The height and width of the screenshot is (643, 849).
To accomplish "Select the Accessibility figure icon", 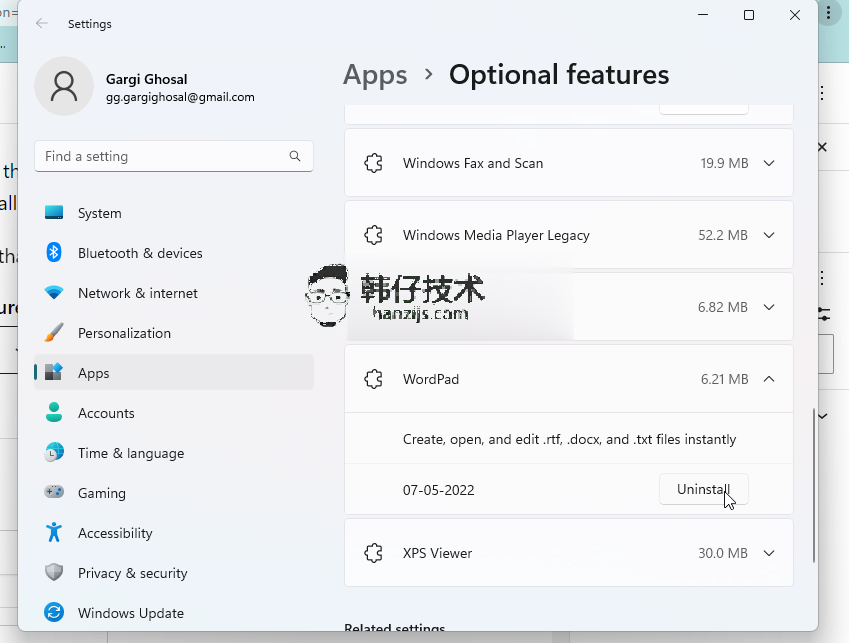I will (x=54, y=532).
